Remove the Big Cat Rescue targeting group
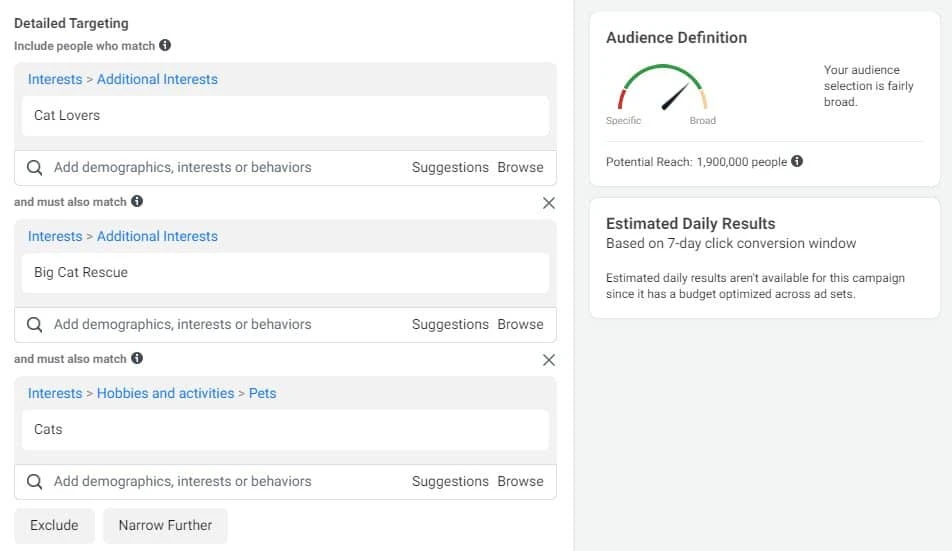952x551 pixels. [x=548, y=203]
